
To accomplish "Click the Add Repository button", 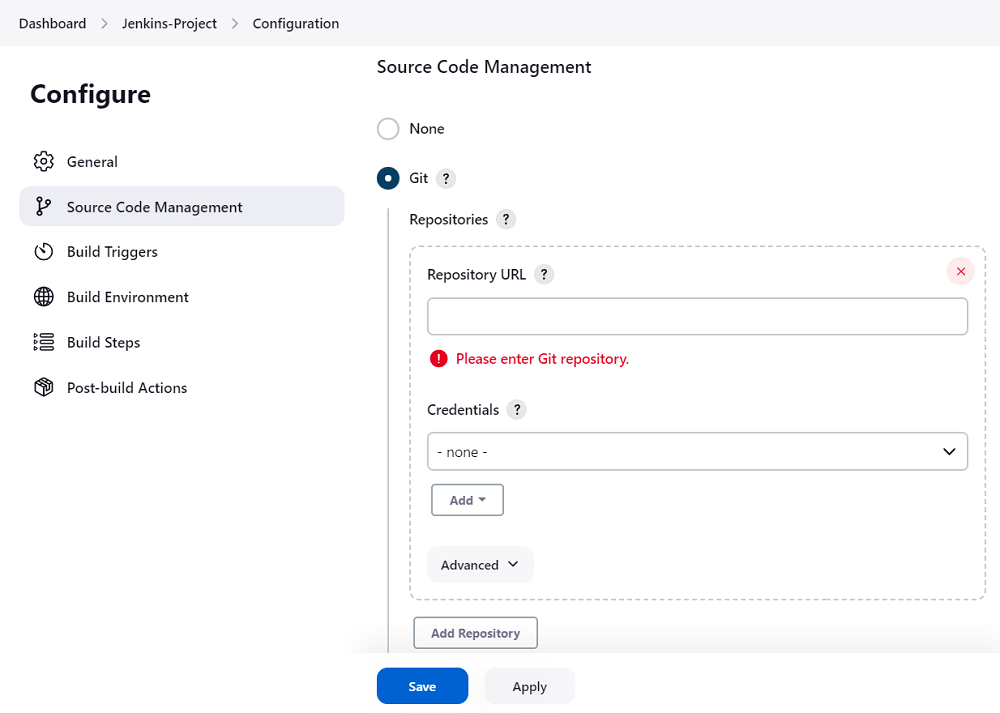I will [x=475, y=633].
